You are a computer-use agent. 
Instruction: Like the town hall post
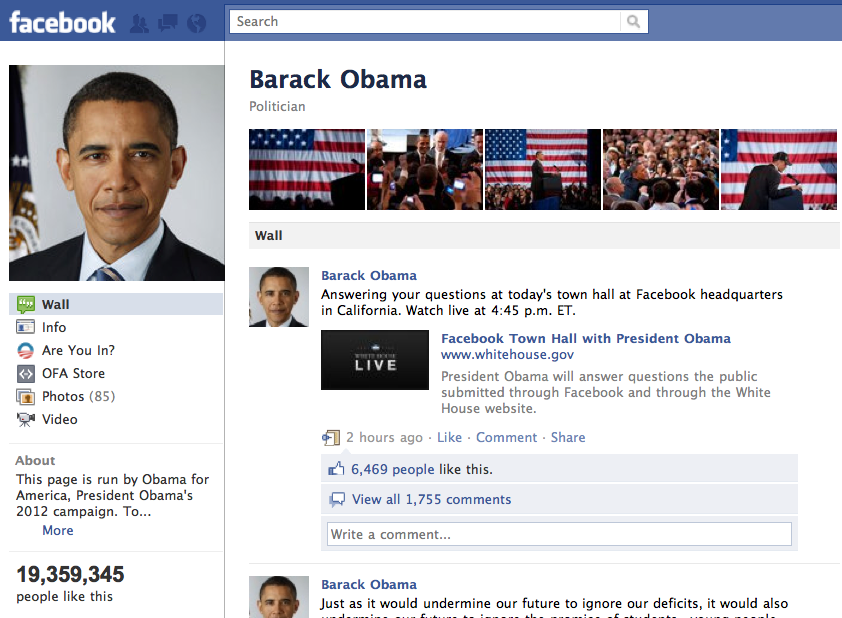click(449, 438)
